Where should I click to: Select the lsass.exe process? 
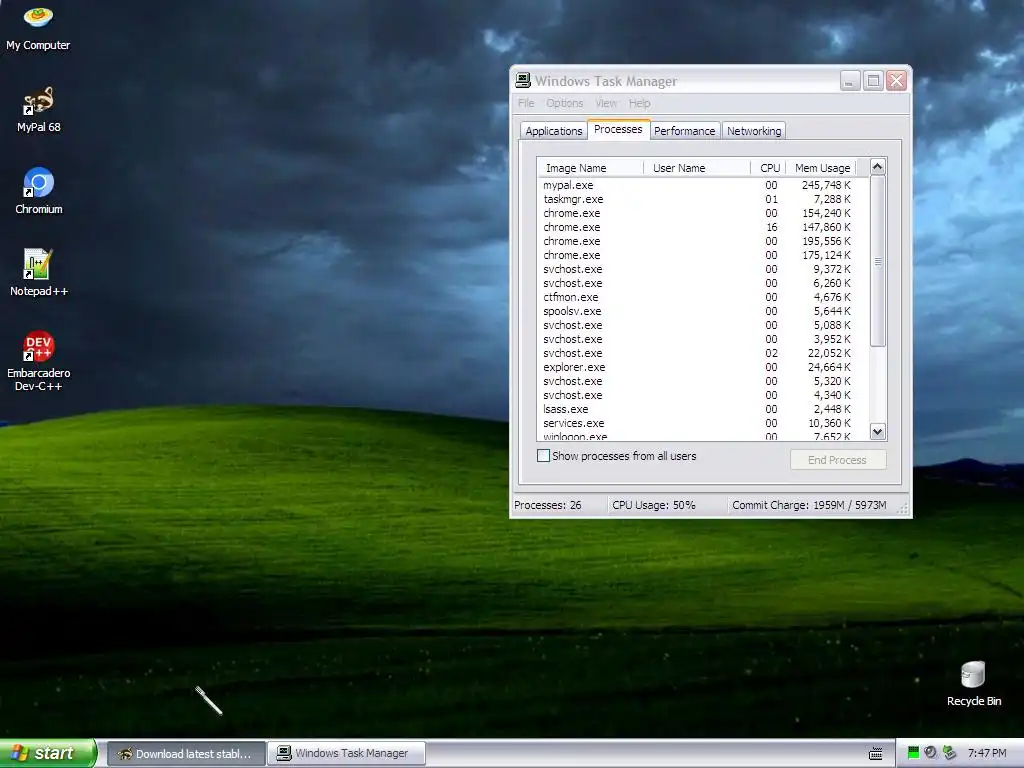[x=703, y=409]
